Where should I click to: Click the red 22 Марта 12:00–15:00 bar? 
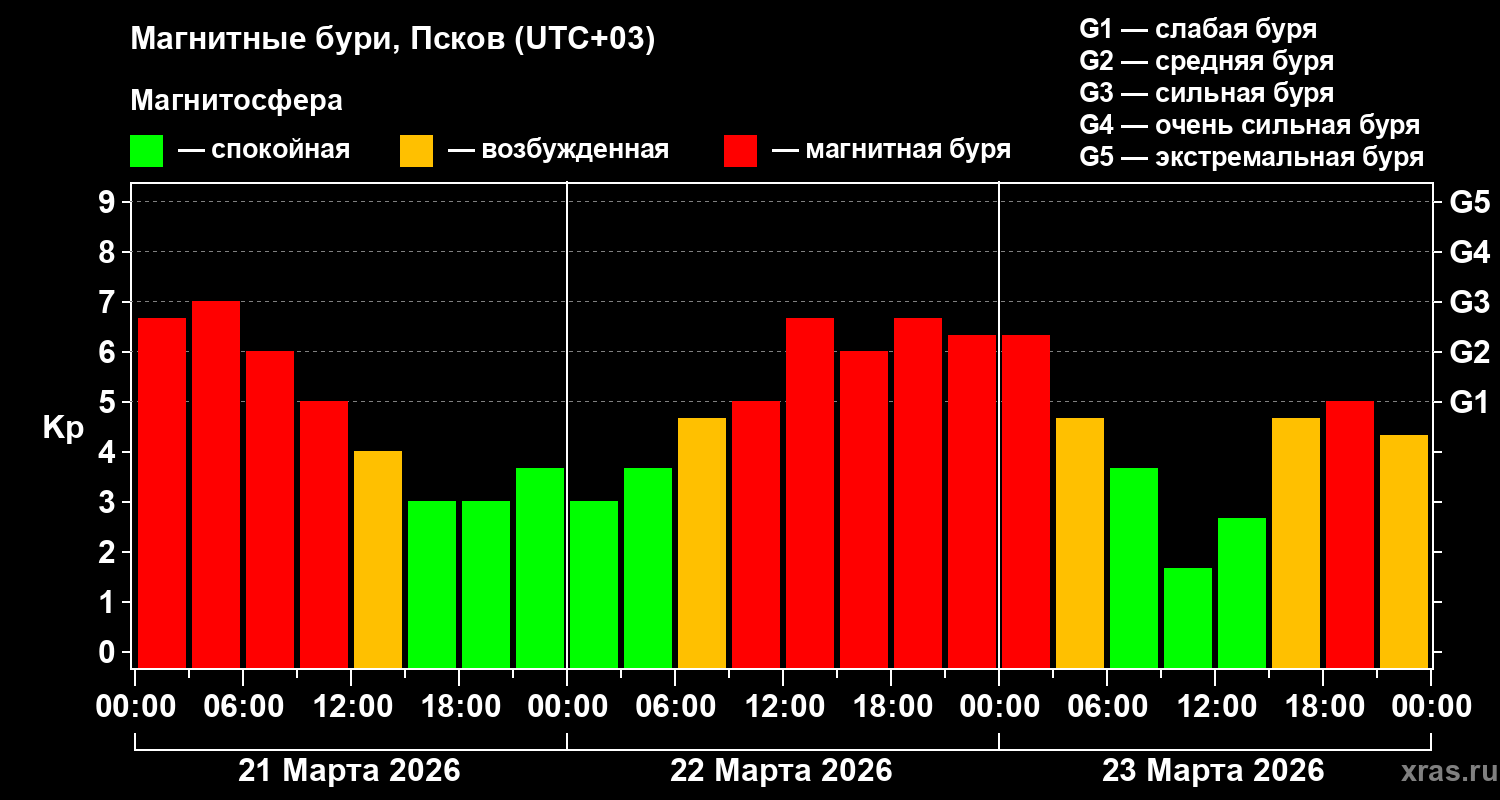point(810,493)
